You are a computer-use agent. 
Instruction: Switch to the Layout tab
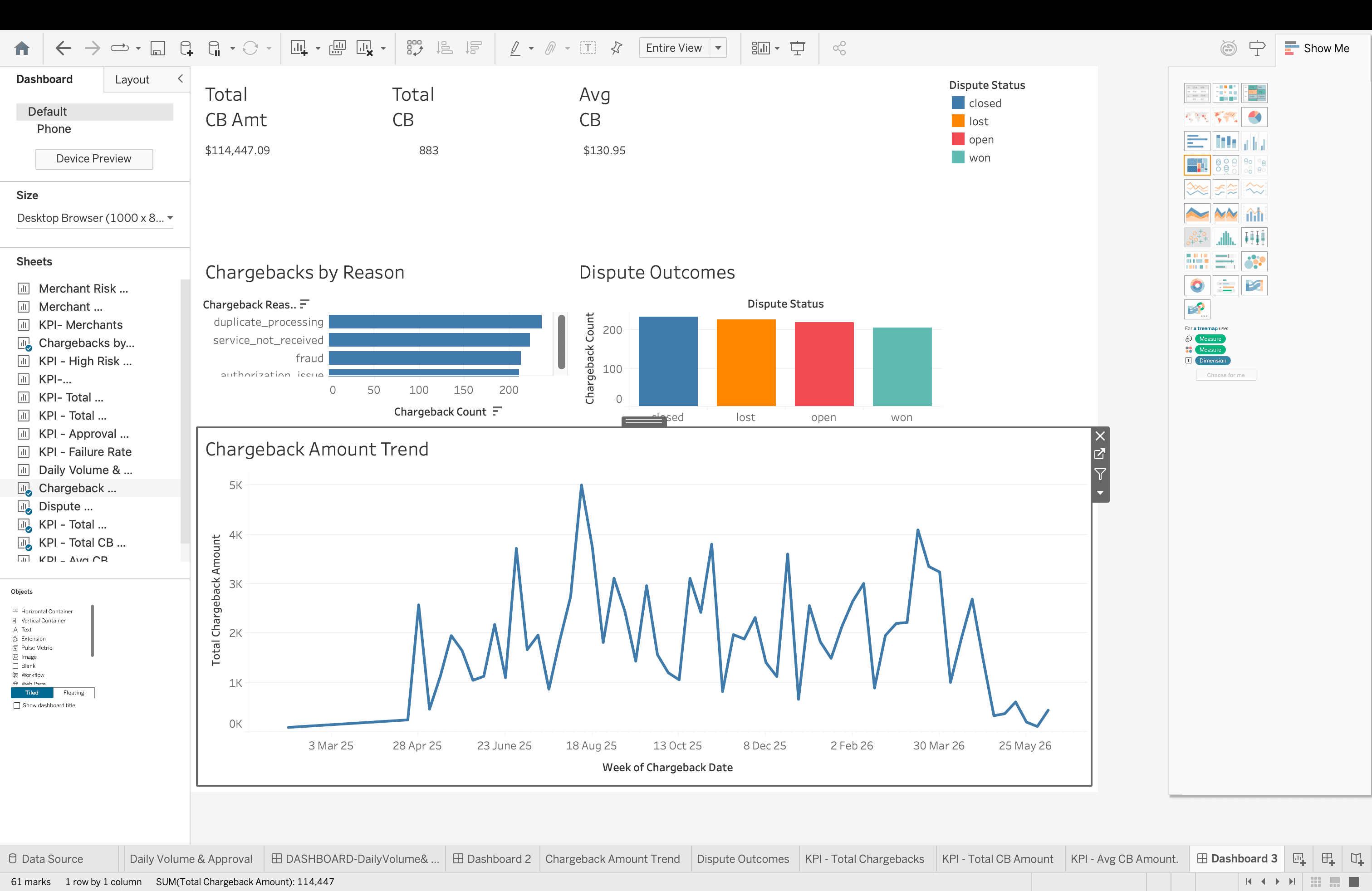click(x=132, y=79)
